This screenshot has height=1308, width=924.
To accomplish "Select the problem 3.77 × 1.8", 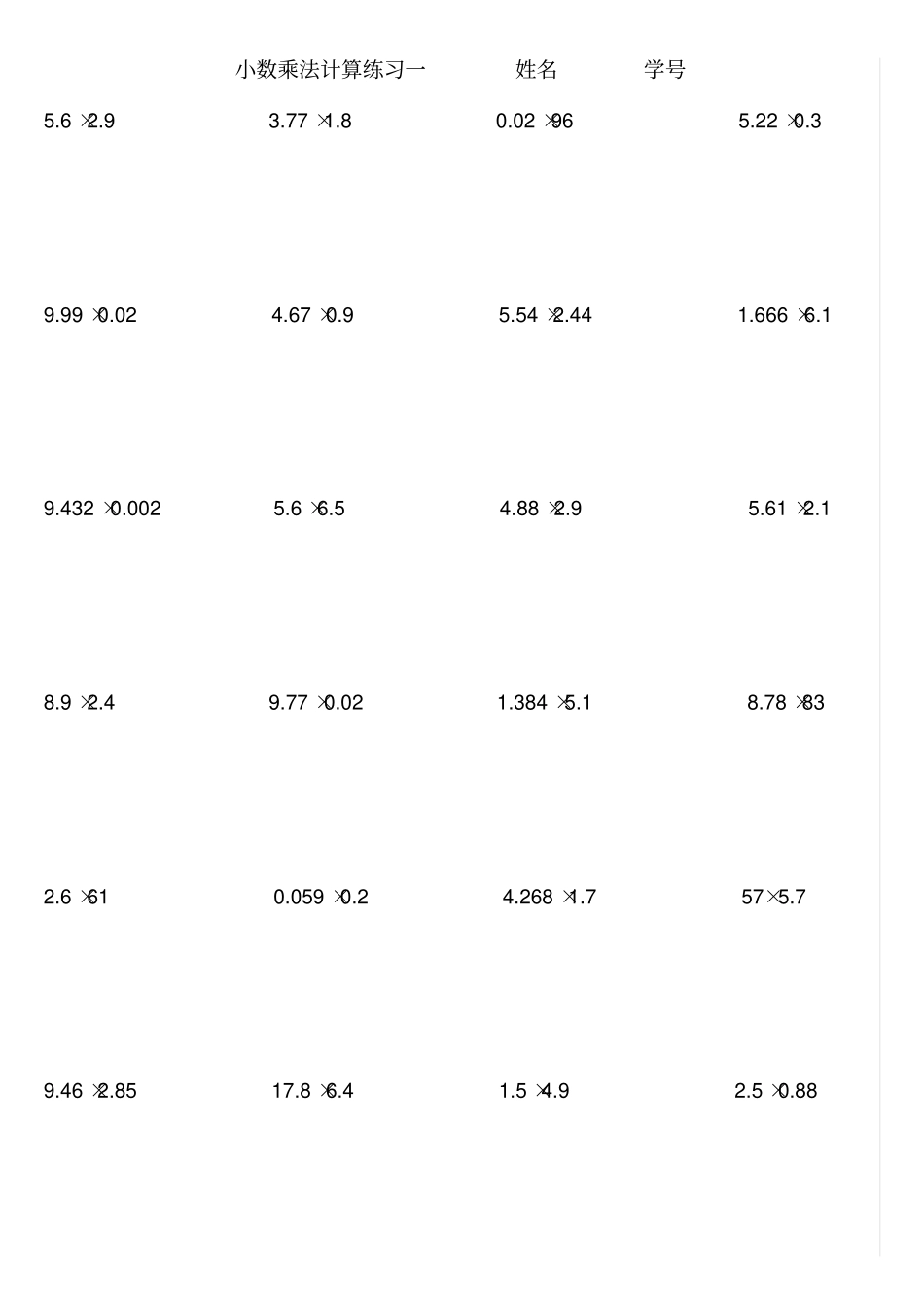I will [x=310, y=122].
